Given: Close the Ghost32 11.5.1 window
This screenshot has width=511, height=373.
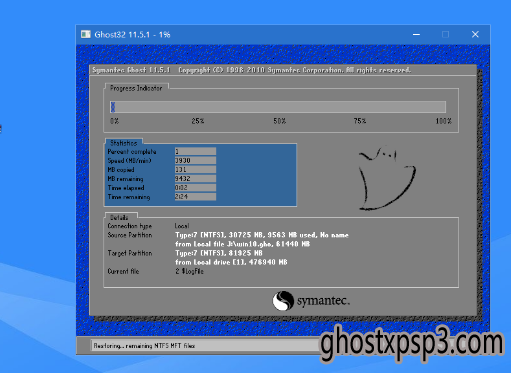Looking at the screenshot, I should pyautogui.click(x=475, y=34).
